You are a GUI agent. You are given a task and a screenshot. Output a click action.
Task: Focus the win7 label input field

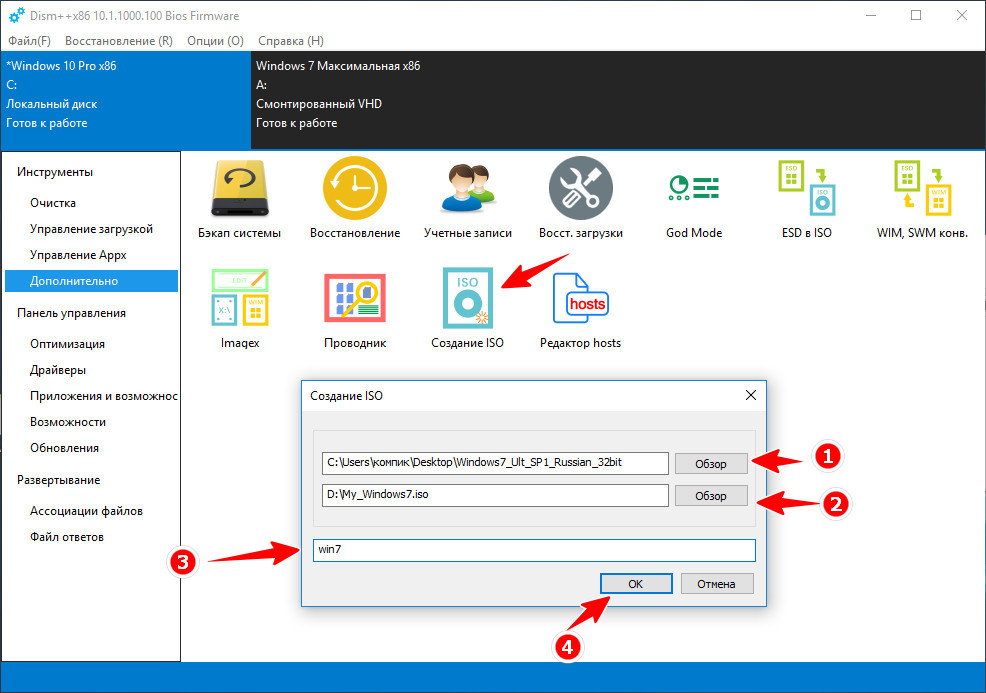click(x=534, y=550)
